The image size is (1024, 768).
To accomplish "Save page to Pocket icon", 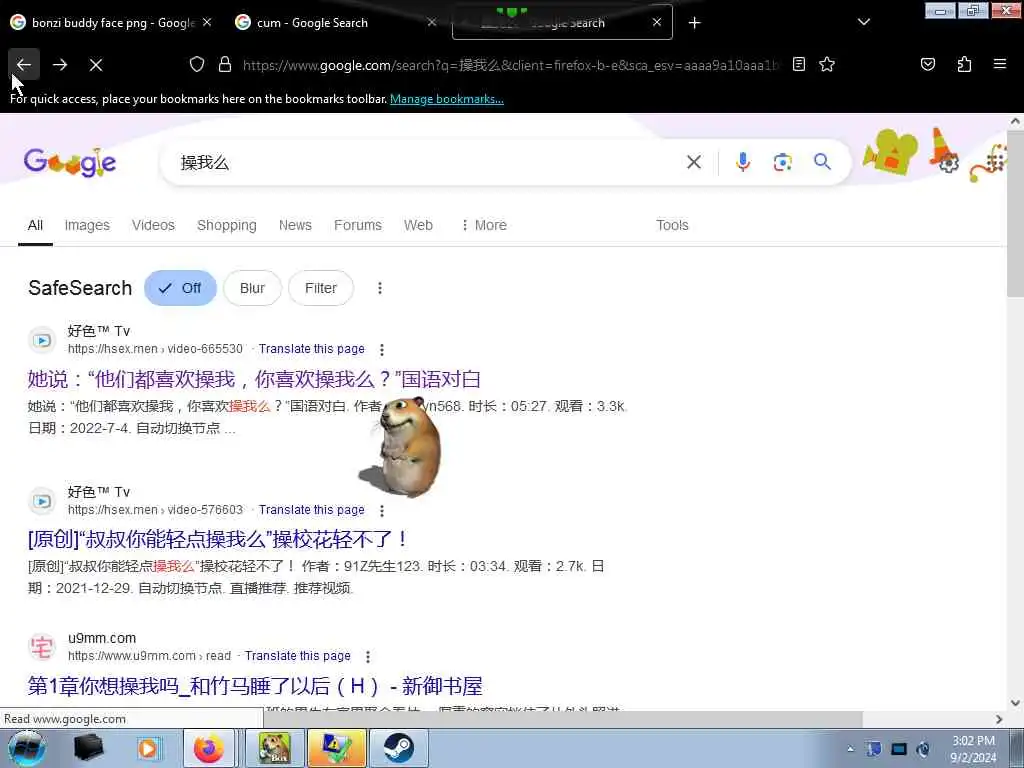I will 927,64.
